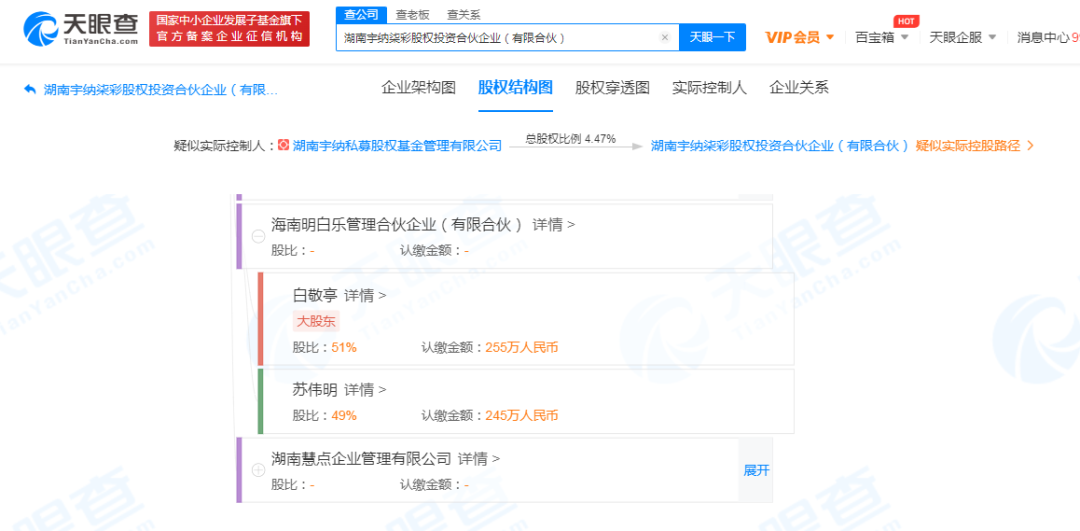
Task: Switch to 实际控制人 tab
Action: point(709,88)
